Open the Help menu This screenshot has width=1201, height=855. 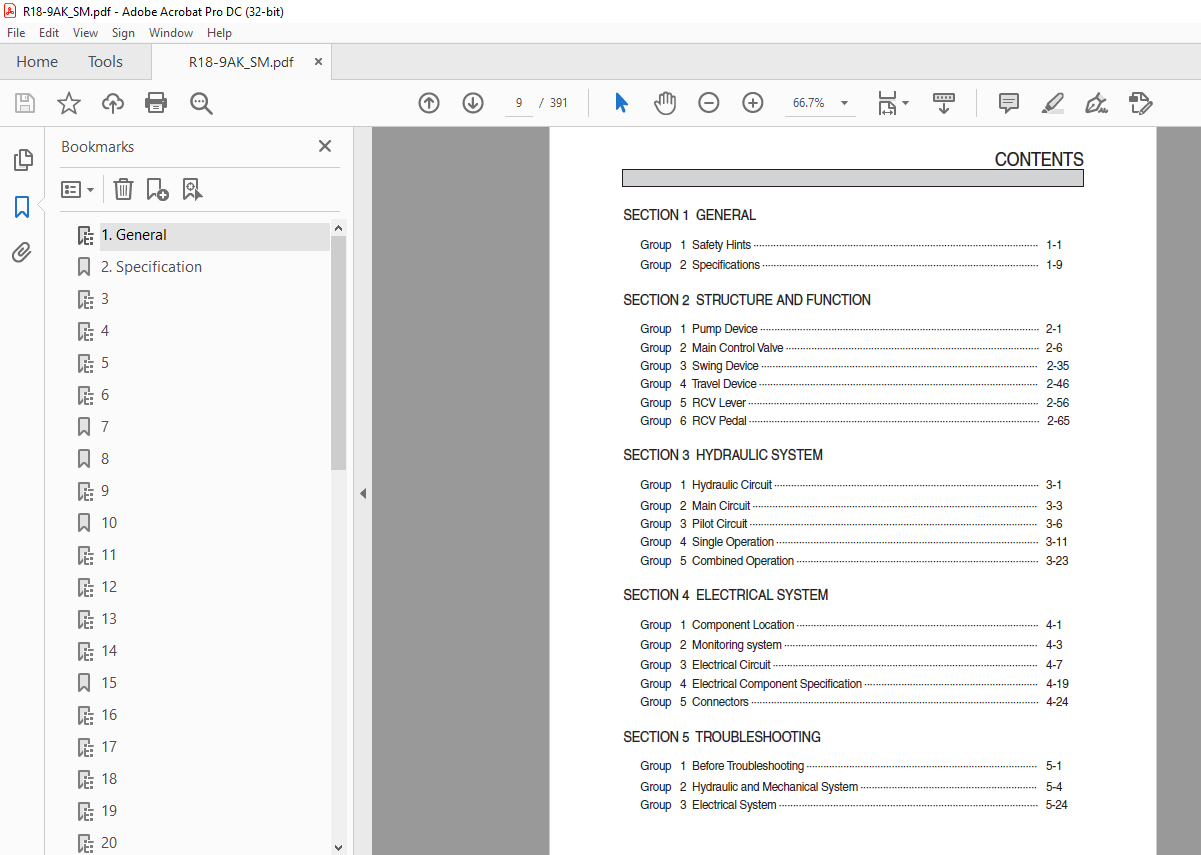click(219, 33)
